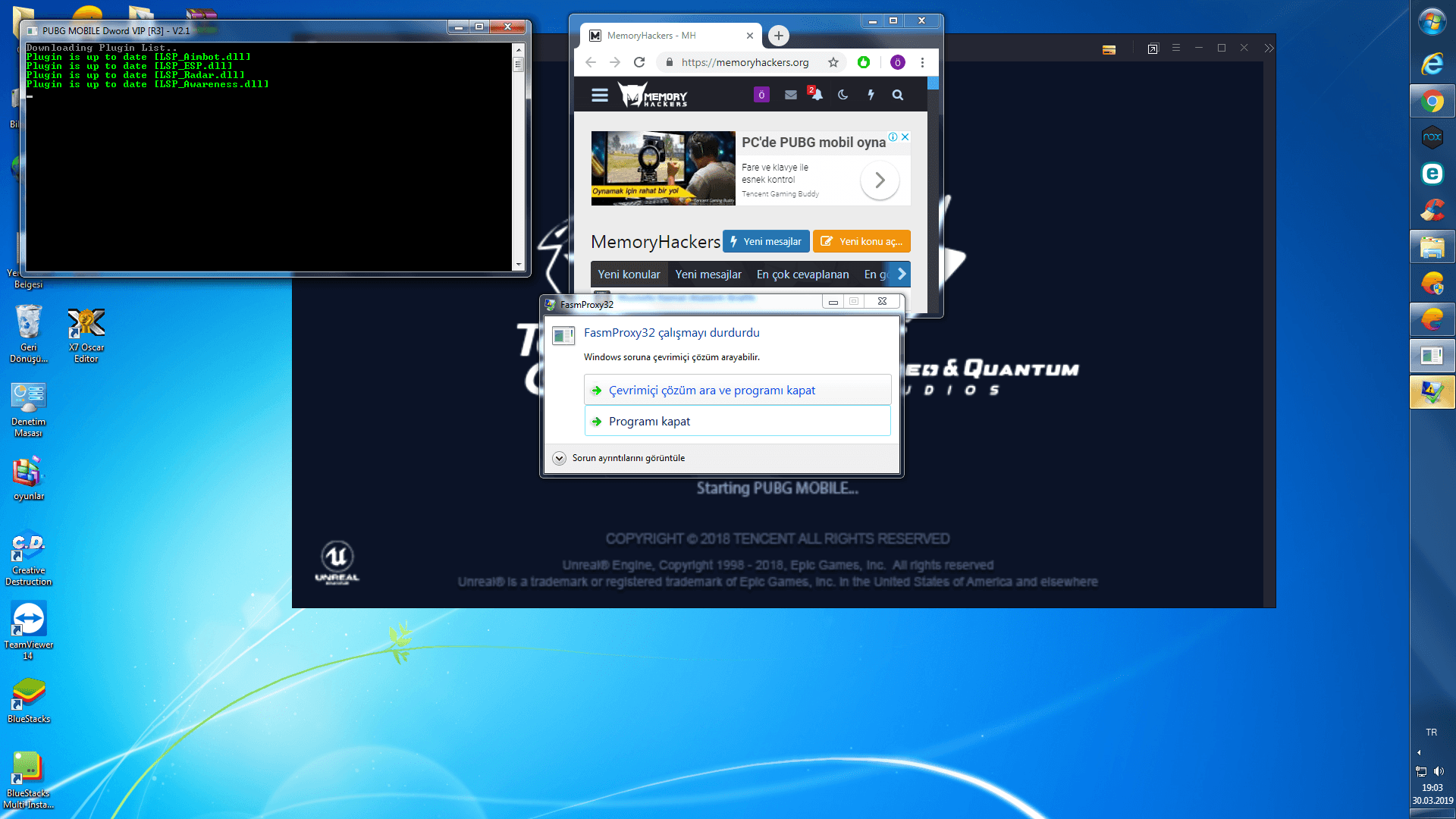This screenshot has width=1456, height=819.
Task: Click the MemoryHackers logo in the site header
Action: [x=653, y=95]
